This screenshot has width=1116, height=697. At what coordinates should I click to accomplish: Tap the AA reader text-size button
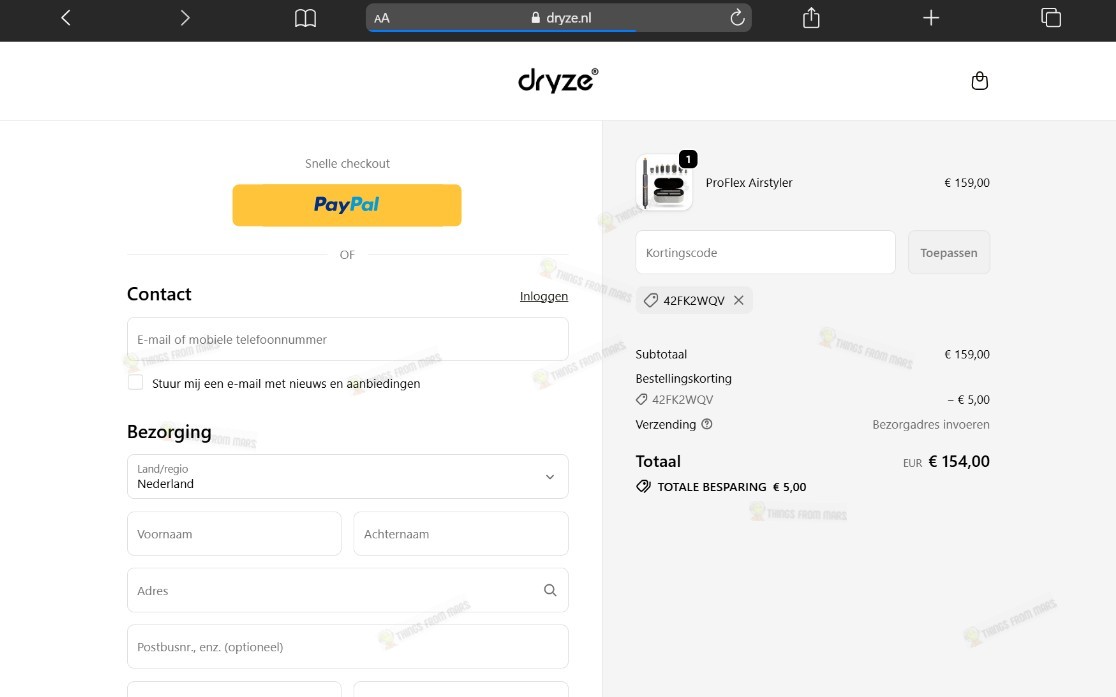(x=382, y=19)
